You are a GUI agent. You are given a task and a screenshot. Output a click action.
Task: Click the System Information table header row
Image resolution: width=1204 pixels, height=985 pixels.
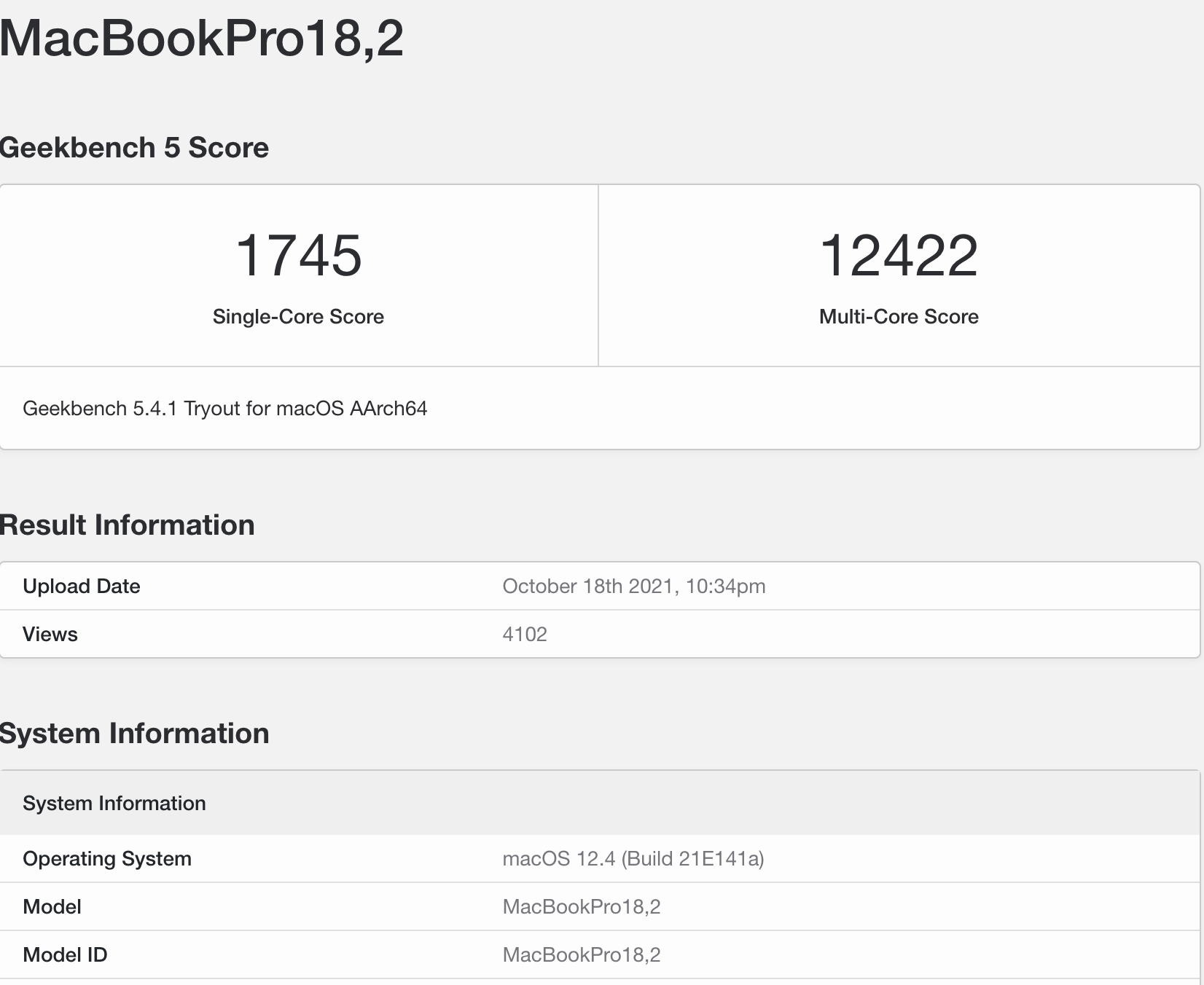[x=600, y=803]
